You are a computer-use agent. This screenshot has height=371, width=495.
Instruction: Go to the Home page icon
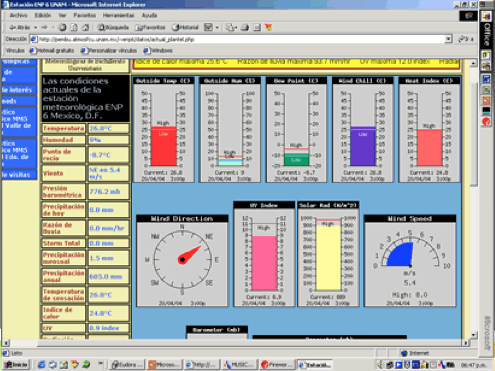(86, 27)
